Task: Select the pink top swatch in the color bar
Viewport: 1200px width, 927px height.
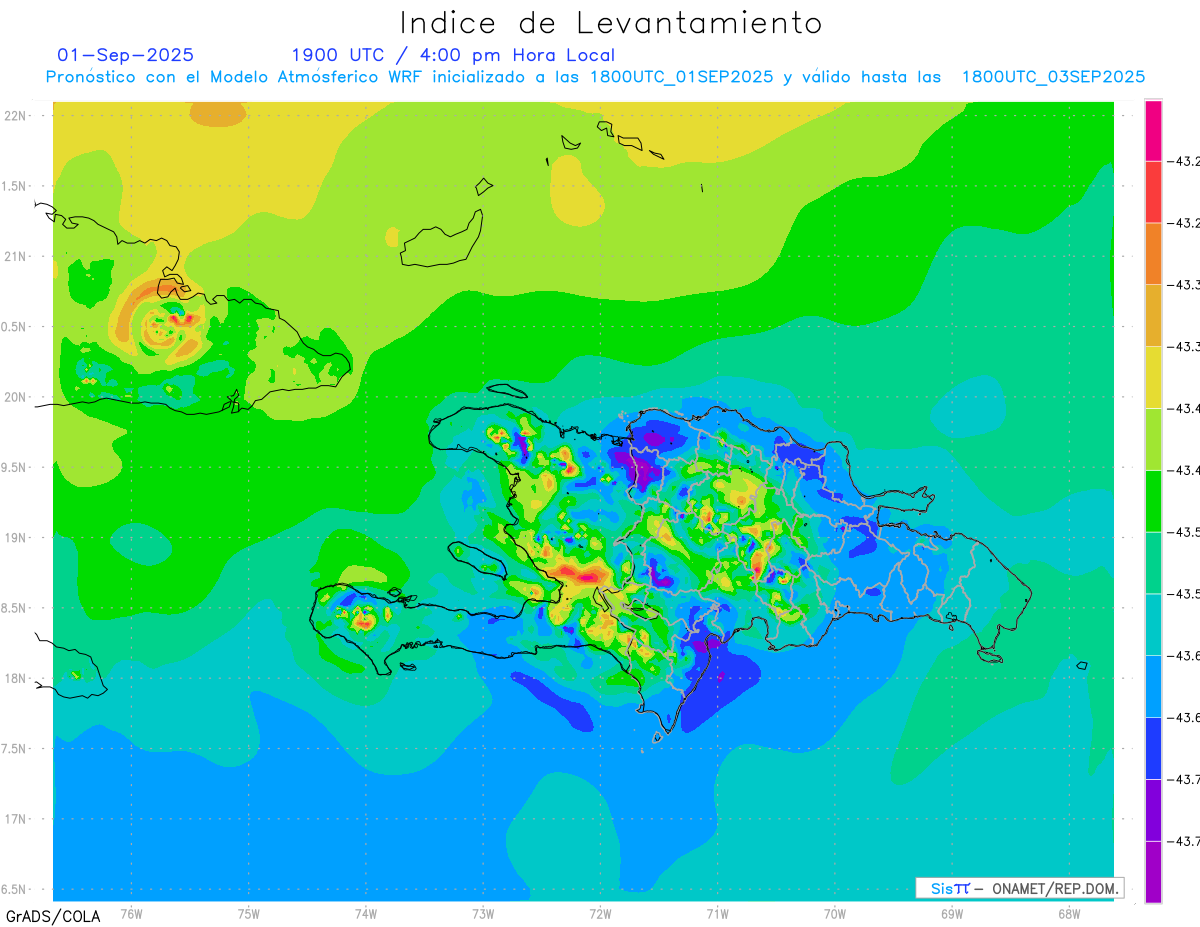Action: tap(1153, 131)
